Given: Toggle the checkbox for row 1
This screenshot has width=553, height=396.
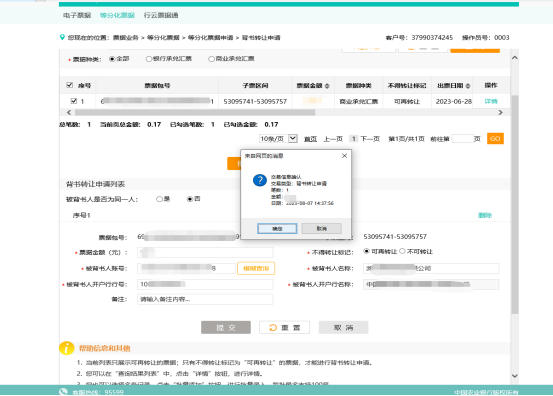Looking at the screenshot, I should coord(74,101).
